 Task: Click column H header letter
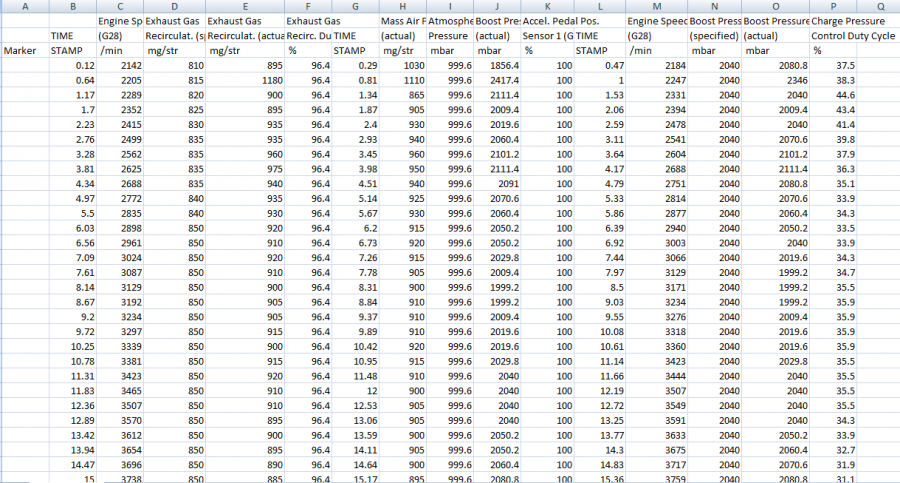[x=403, y=6]
